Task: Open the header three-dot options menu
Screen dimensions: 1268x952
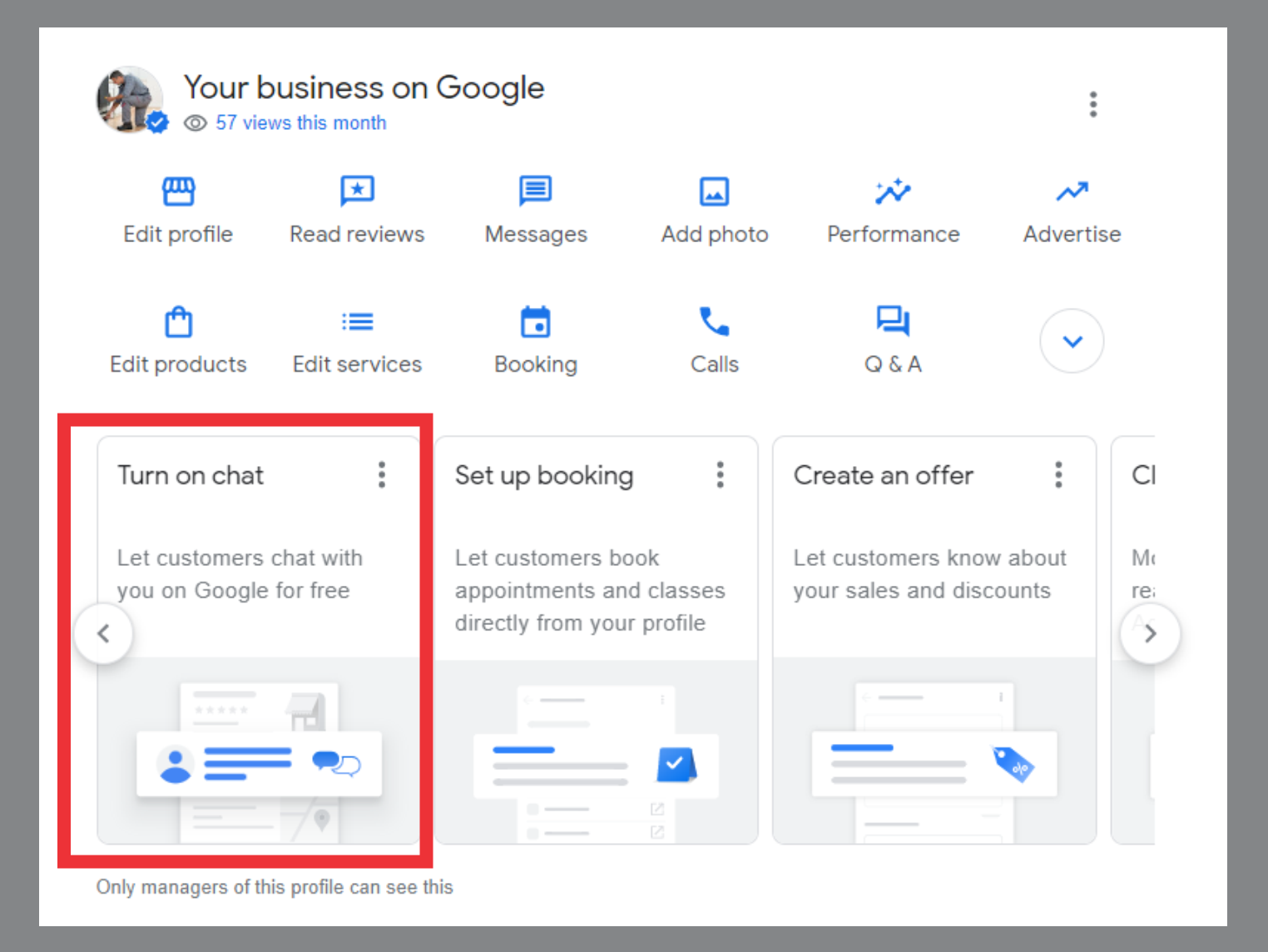Action: 1093,104
